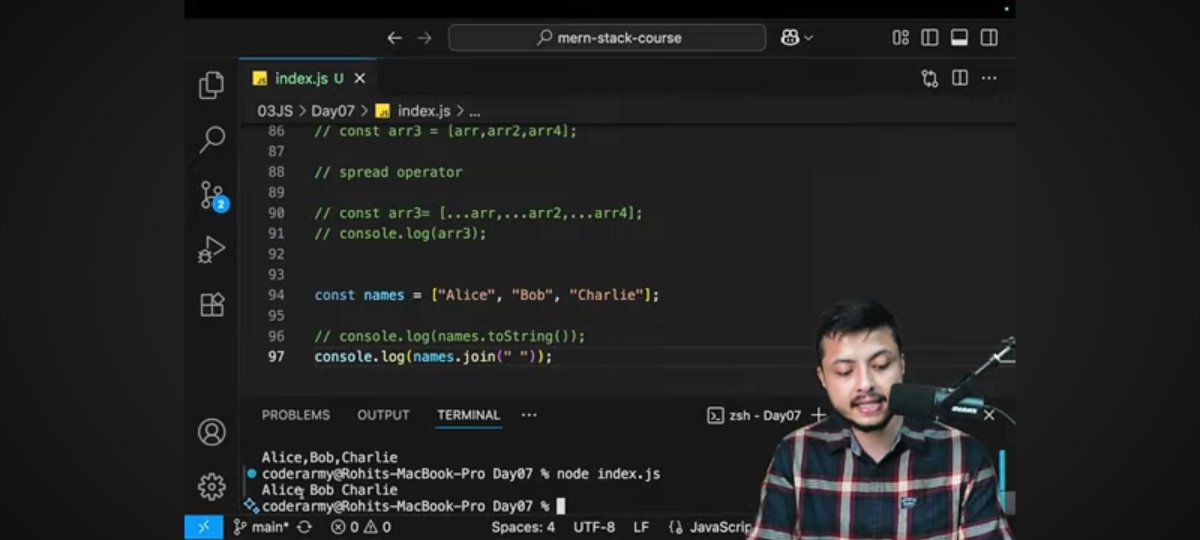The width and height of the screenshot is (1200, 540).
Task: Select the zsh - Day07 terminal
Action: pos(754,415)
